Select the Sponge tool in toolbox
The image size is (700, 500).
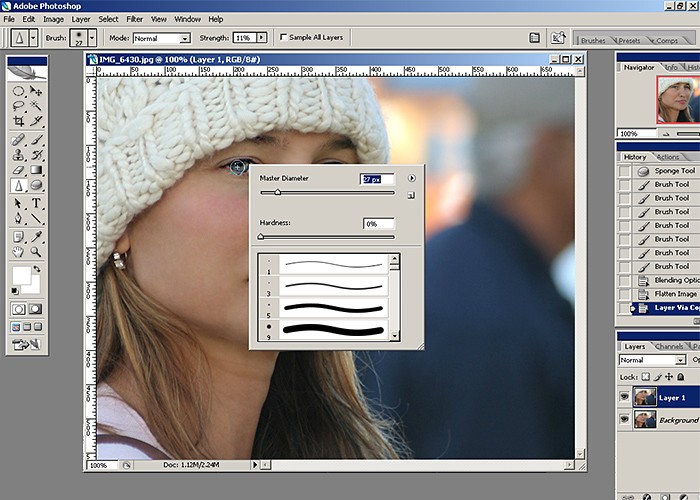tap(36, 185)
